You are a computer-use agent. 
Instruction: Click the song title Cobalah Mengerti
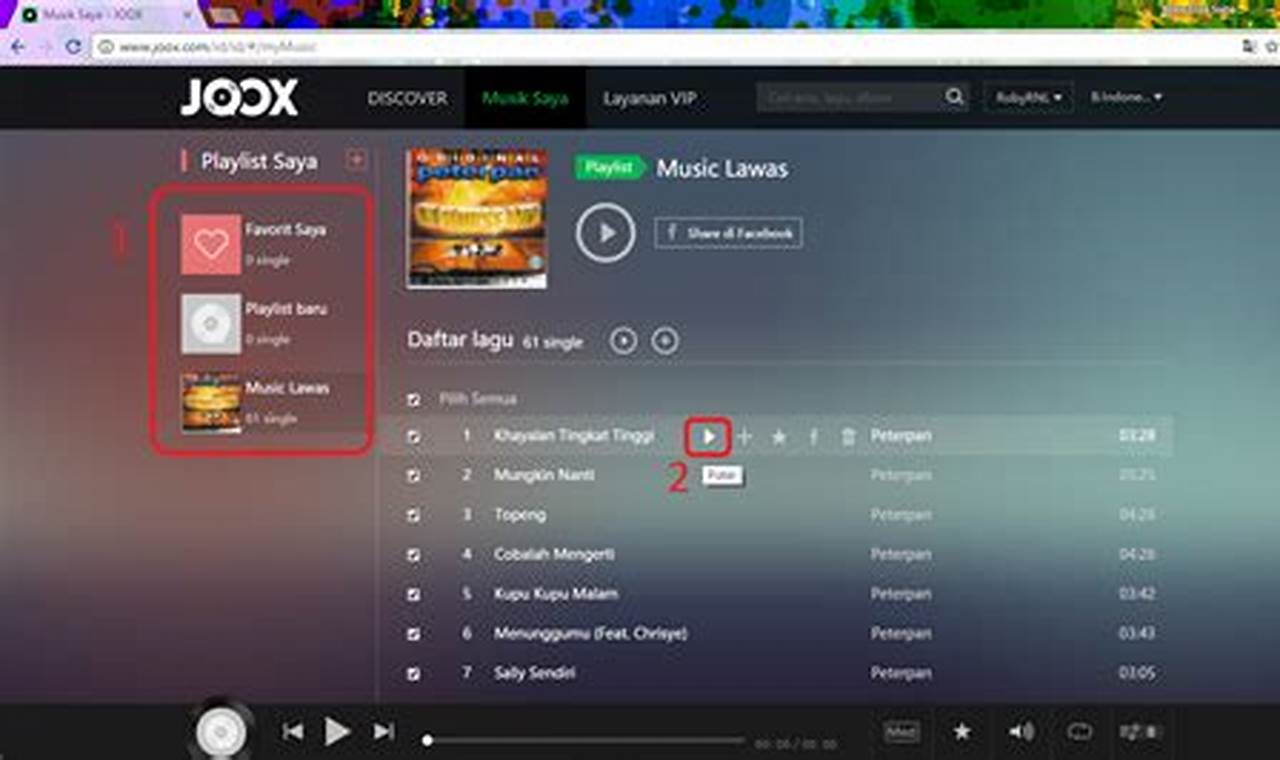tap(554, 554)
